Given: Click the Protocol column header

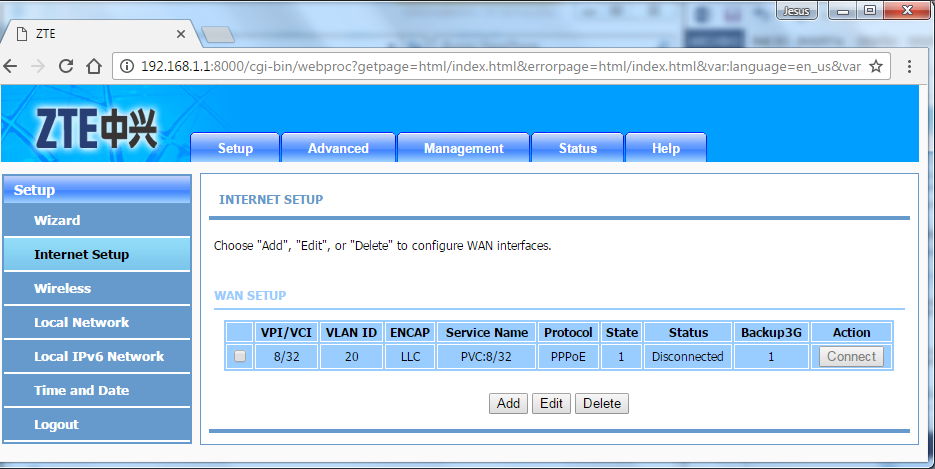Looking at the screenshot, I should point(568,333).
